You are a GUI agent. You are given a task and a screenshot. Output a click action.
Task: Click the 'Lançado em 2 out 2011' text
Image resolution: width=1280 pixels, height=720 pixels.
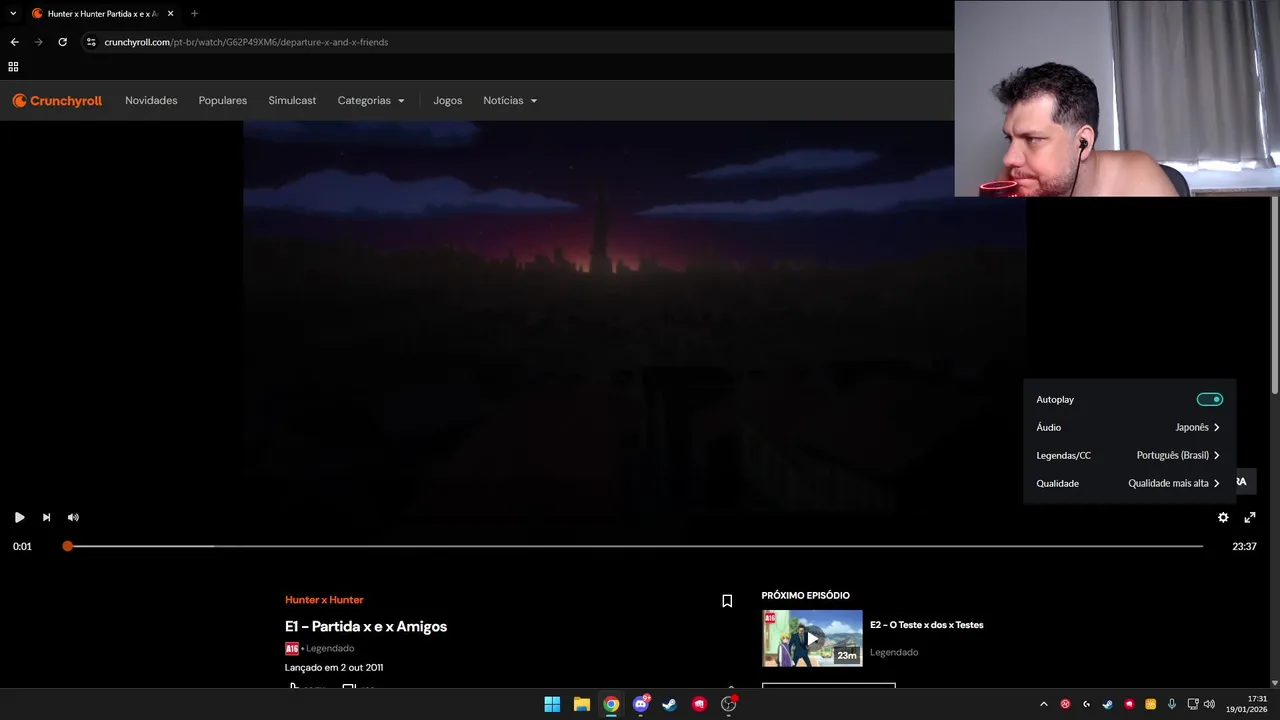point(334,667)
